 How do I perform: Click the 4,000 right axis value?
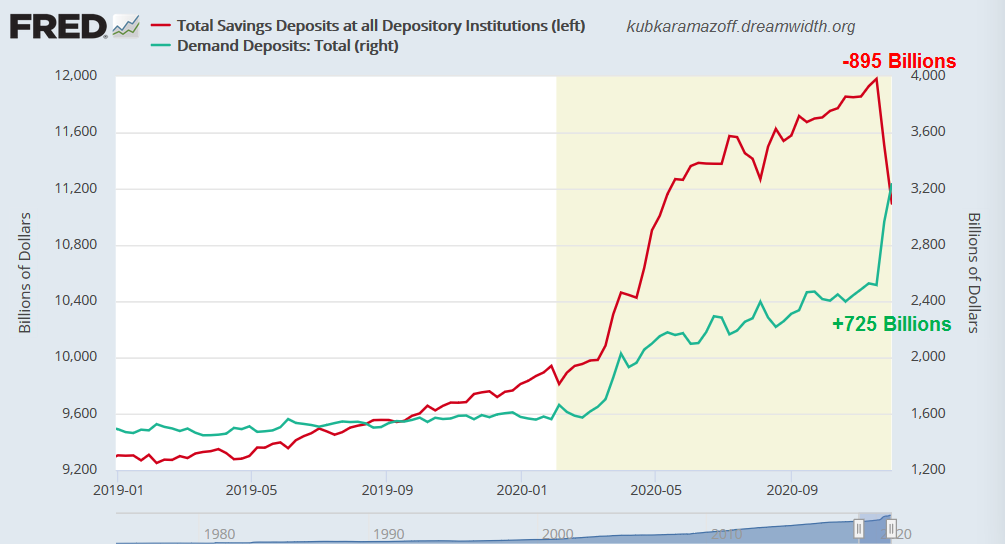click(920, 76)
